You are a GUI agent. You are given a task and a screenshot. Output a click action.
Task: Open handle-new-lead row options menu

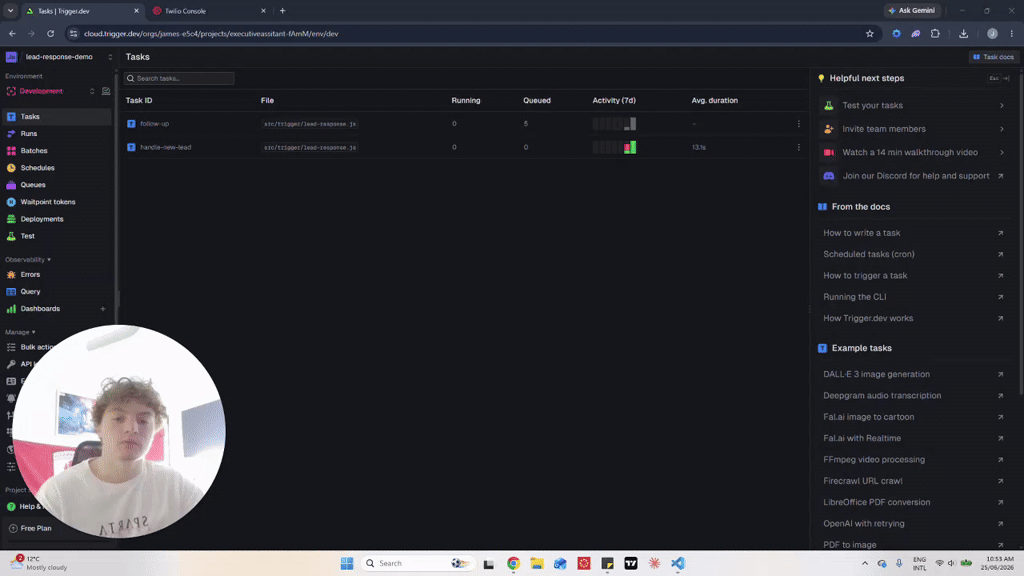pyautogui.click(x=798, y=147)
